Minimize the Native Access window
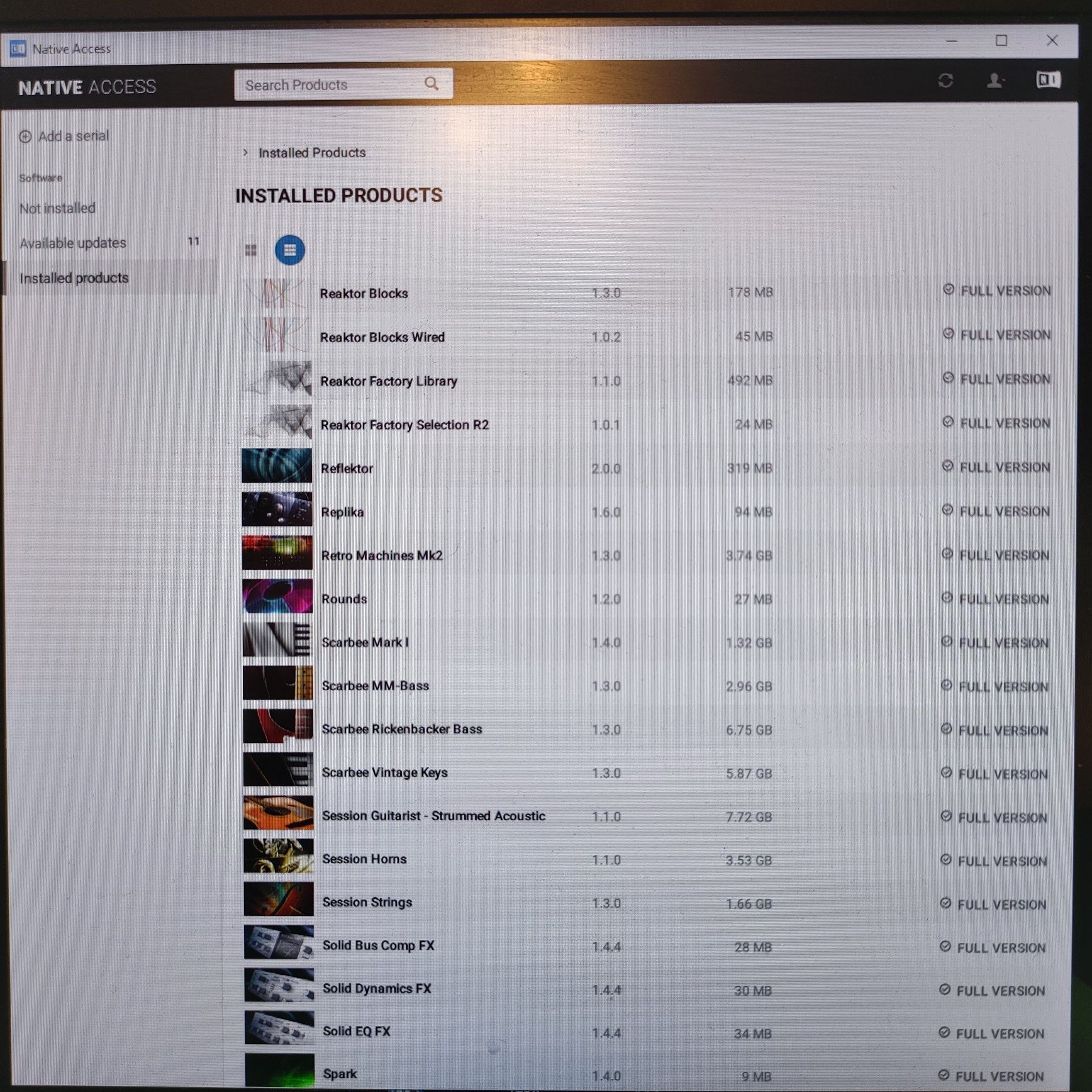 [952, 41]
